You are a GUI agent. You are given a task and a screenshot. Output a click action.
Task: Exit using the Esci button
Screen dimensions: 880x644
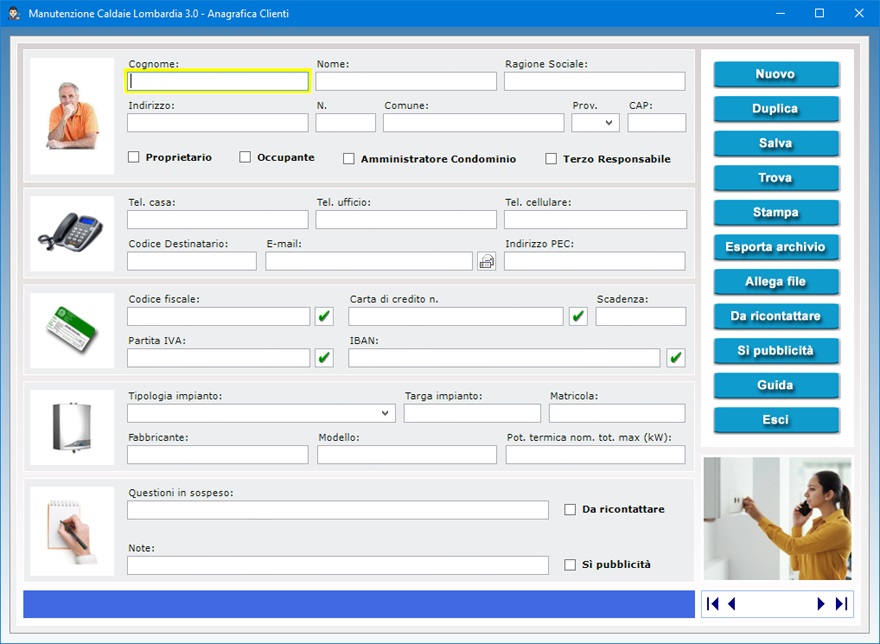coord(776,420)
